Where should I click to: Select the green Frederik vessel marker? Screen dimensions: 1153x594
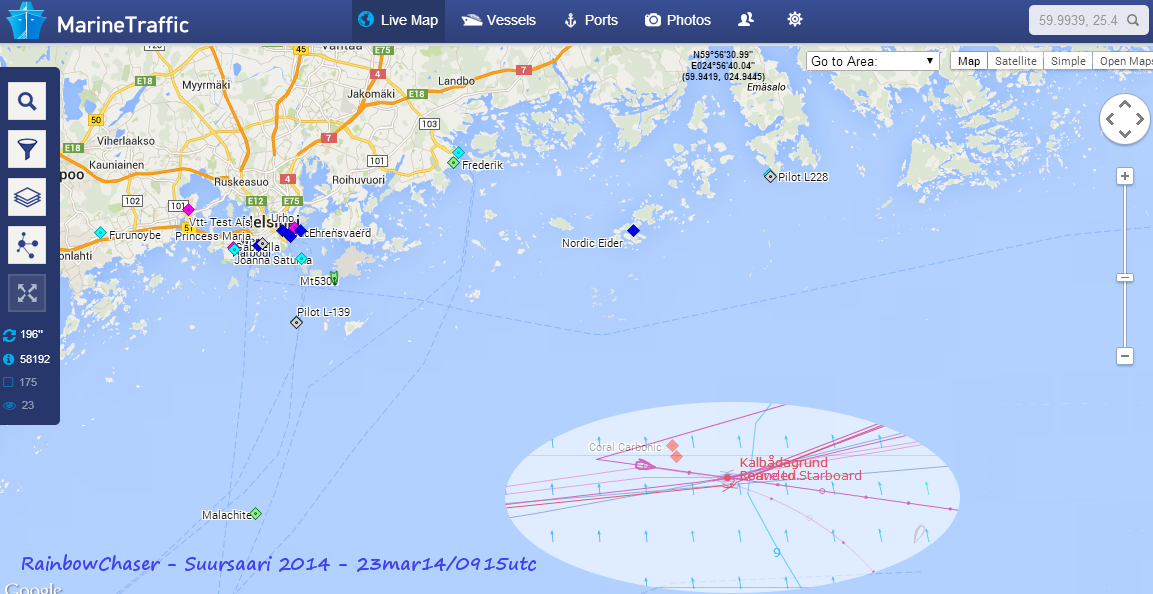453,162
